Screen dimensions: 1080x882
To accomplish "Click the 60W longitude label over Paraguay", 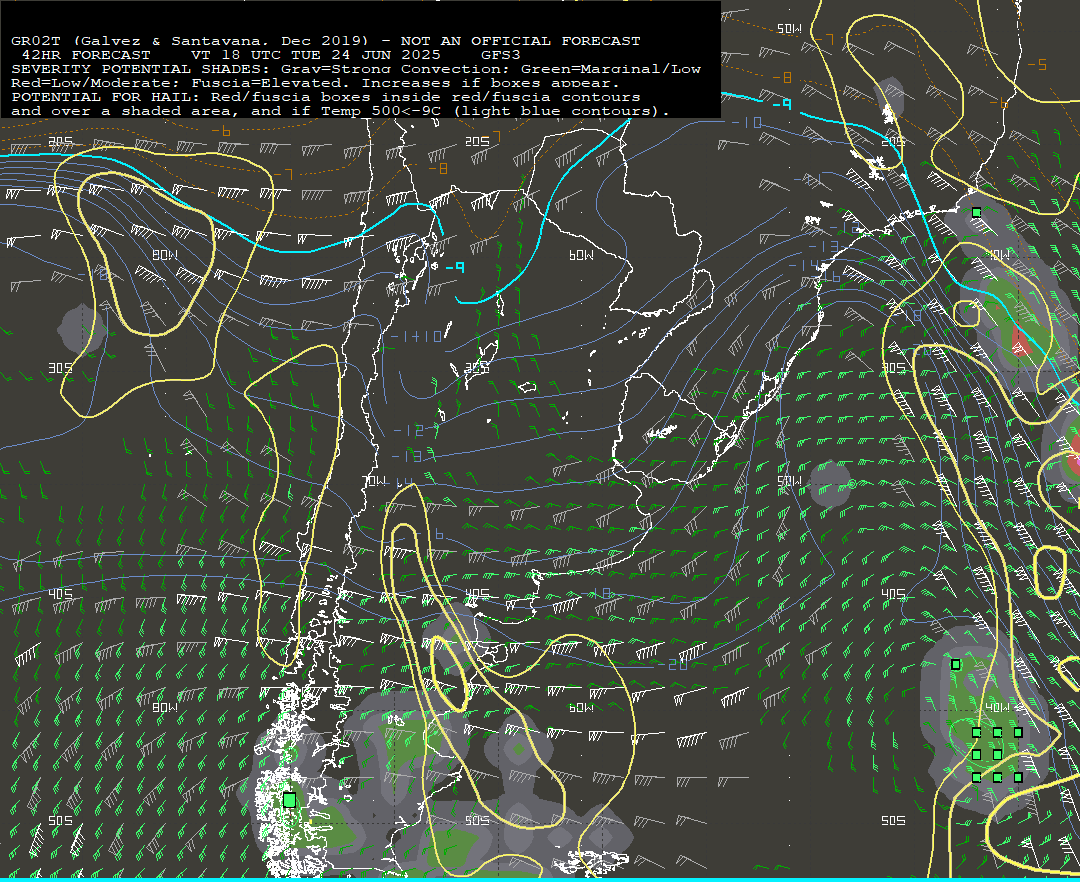I will (x=581, y=255).
